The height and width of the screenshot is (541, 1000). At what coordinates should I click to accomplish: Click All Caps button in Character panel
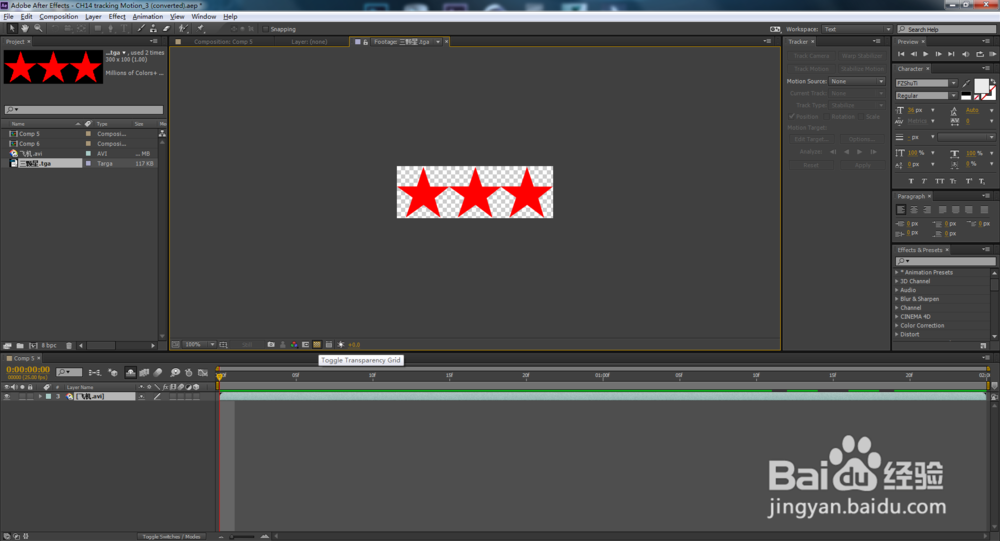point(939,181)
